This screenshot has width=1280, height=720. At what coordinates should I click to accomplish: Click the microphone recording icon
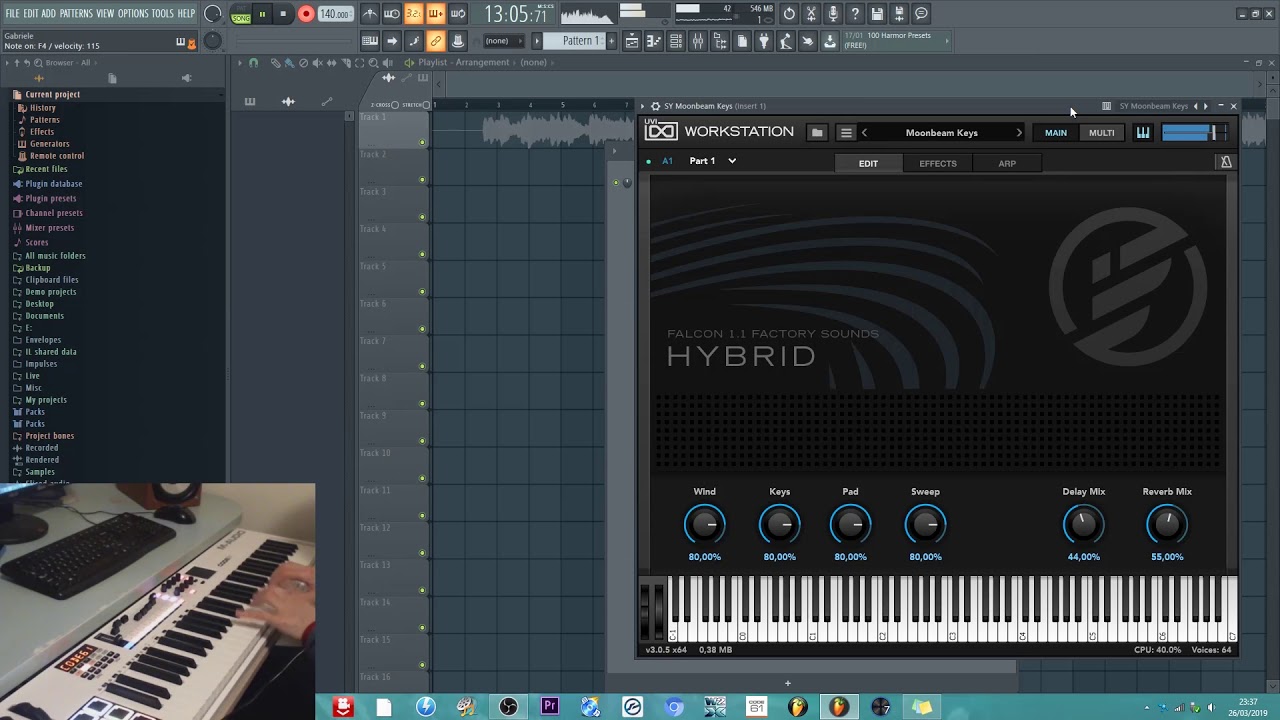tap(833, 14)
